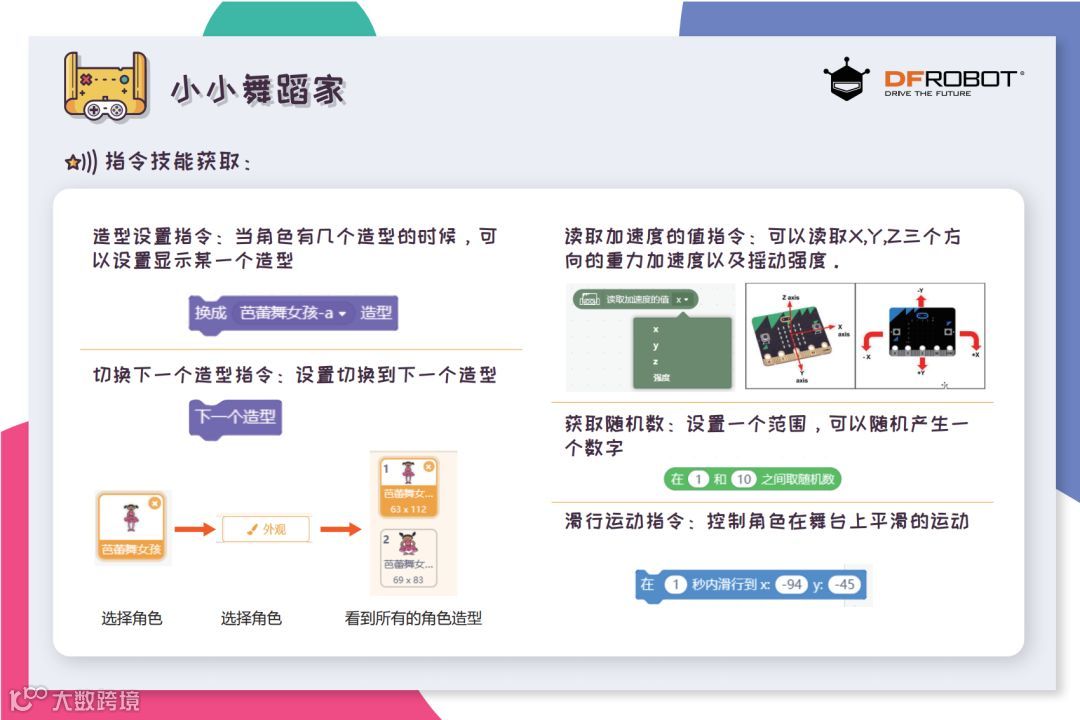
Task: Choose y in the acceleration dropdown list
Action: pyautogui.click(x=656, y=346)
